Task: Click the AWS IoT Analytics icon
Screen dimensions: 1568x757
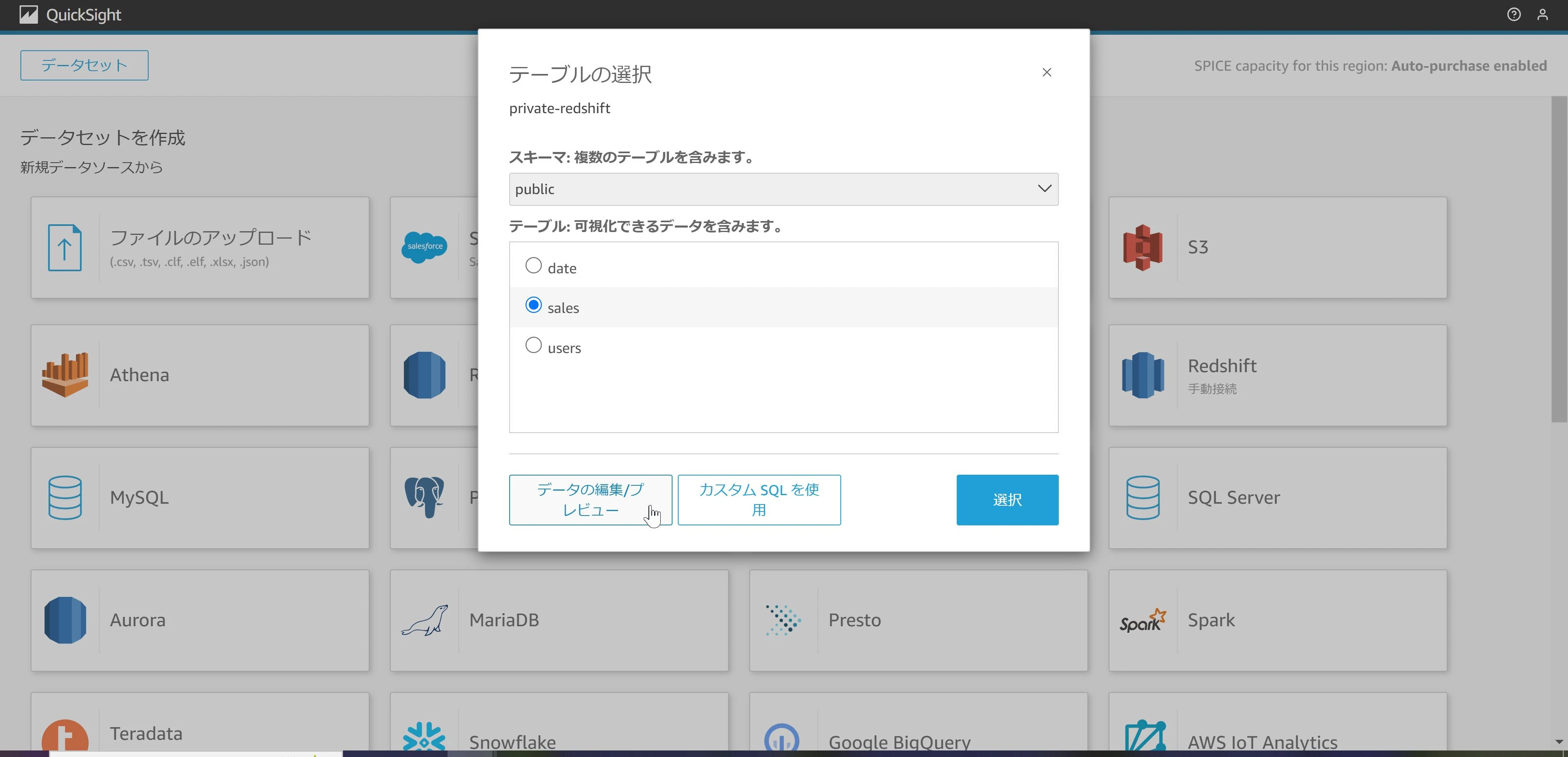Action: tap(1145, 735)
